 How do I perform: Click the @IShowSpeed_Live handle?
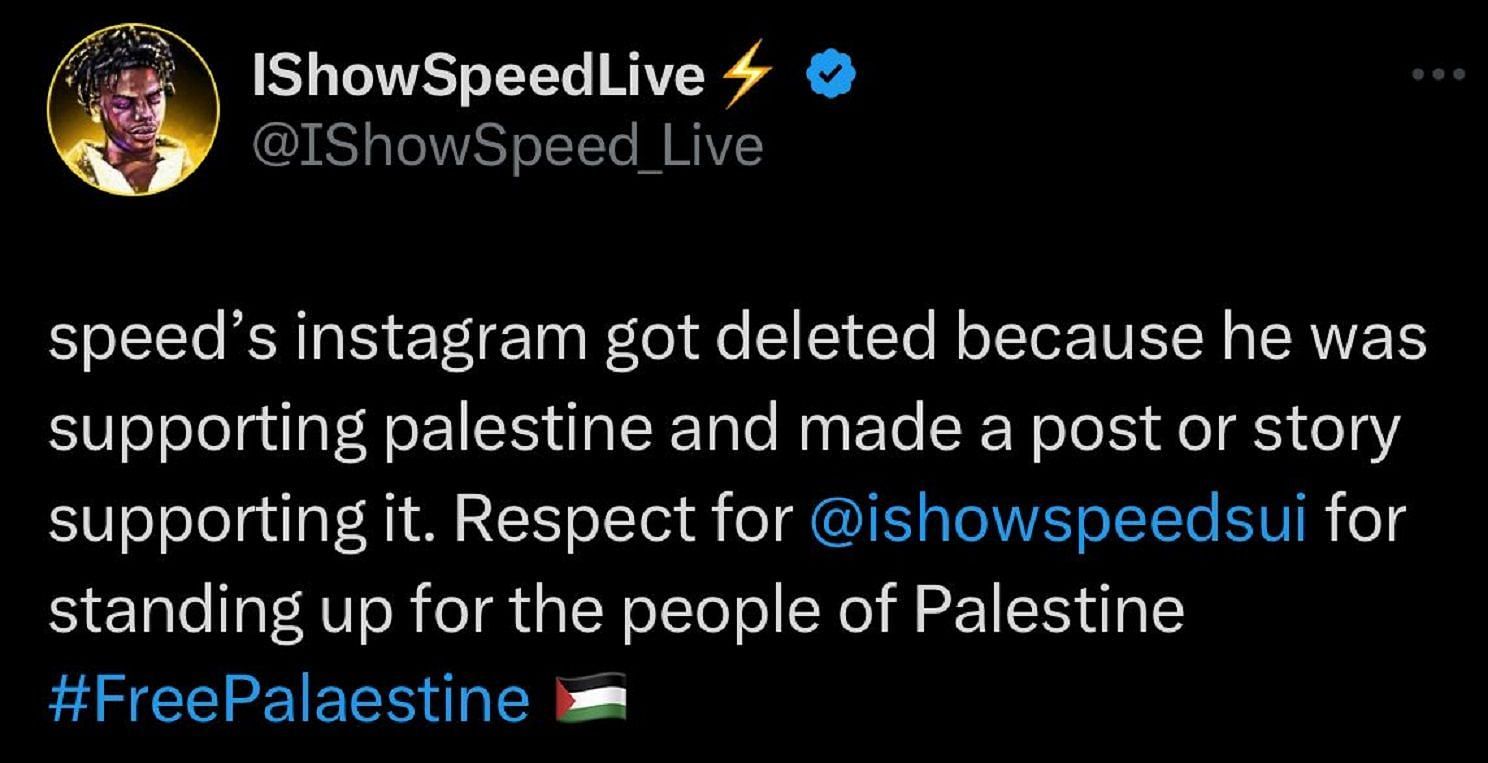tap(509, 146)
